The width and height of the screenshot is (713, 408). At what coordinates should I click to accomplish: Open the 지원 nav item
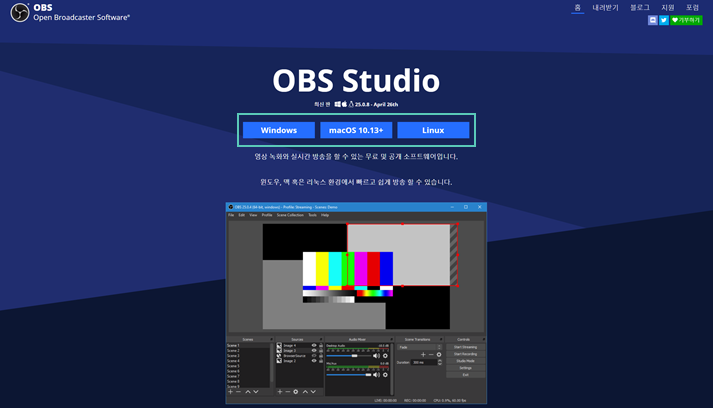click(x=668, y=8)
